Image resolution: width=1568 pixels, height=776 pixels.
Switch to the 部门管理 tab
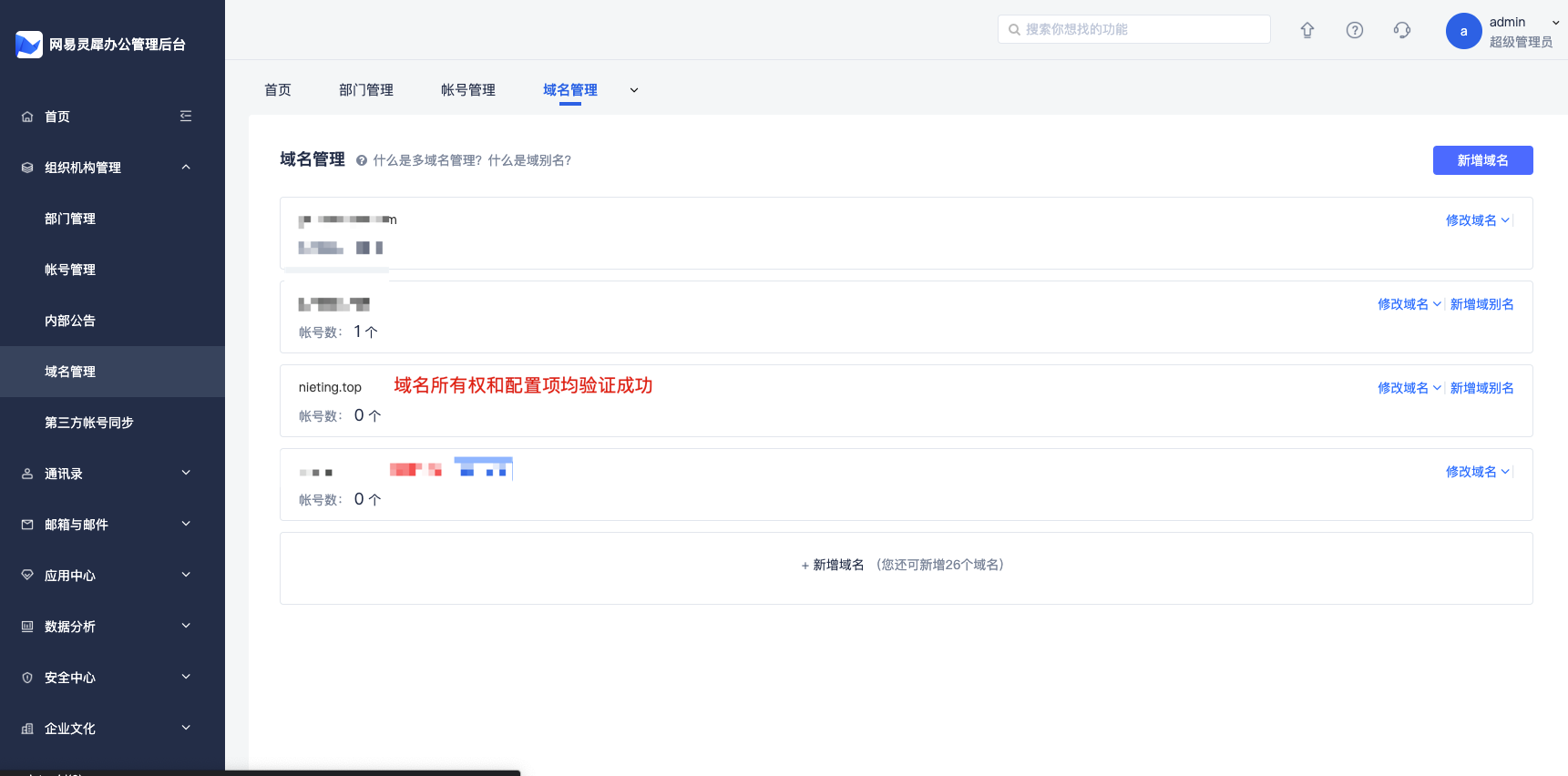click(x=365, y=90)
